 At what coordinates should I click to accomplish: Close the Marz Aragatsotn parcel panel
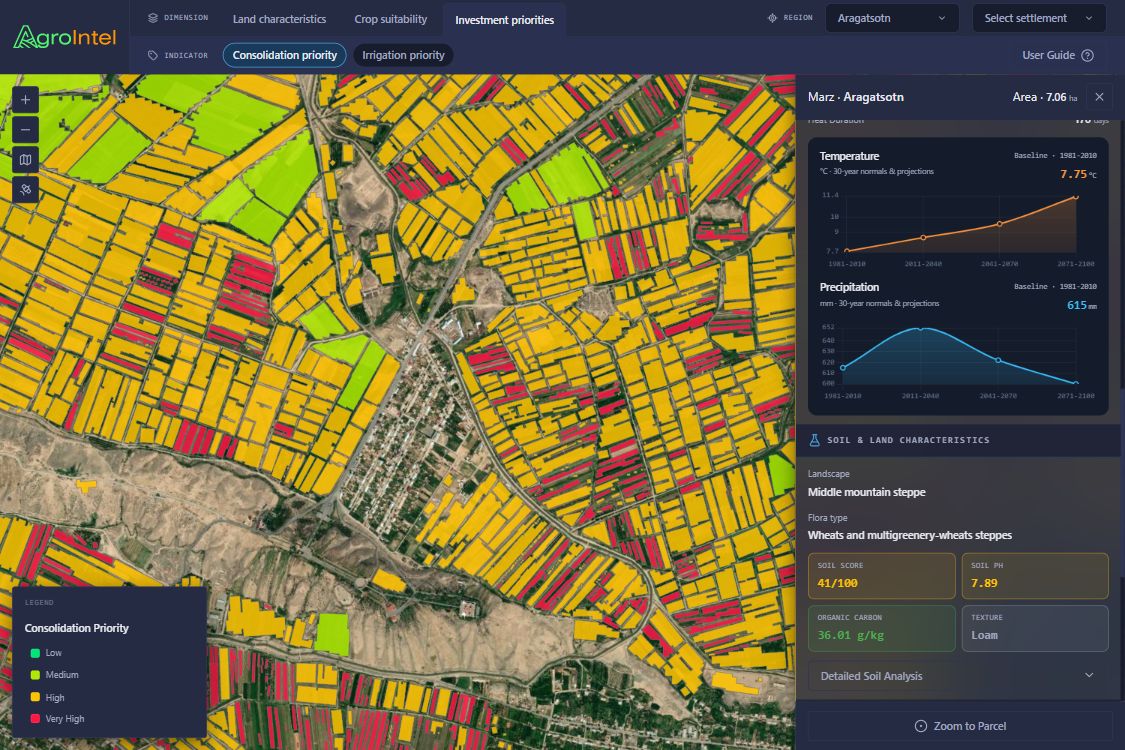(x=1099, y=97)
